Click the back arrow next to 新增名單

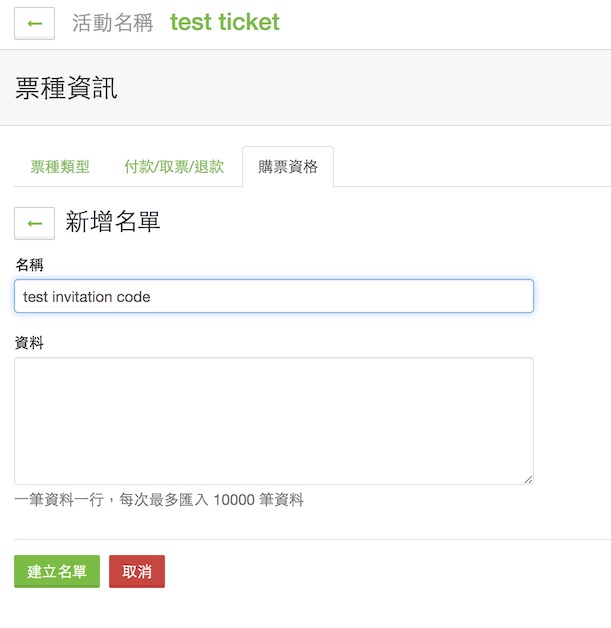click(x=34, y=223)
